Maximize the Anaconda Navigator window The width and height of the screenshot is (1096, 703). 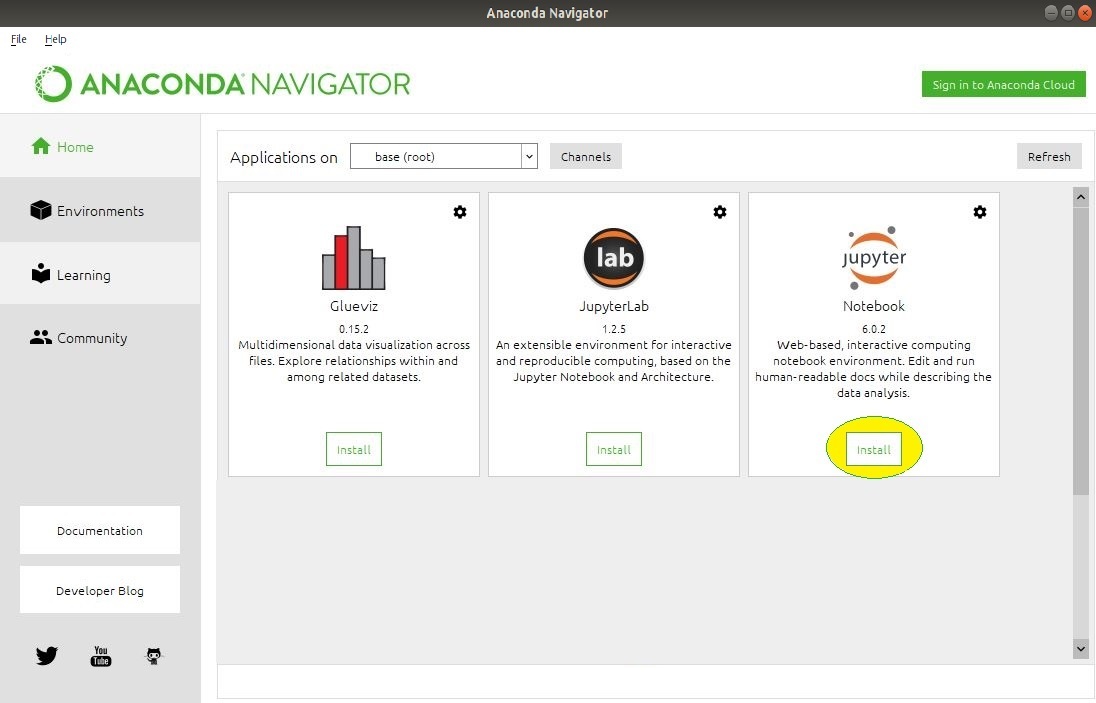click(1068, 13)
